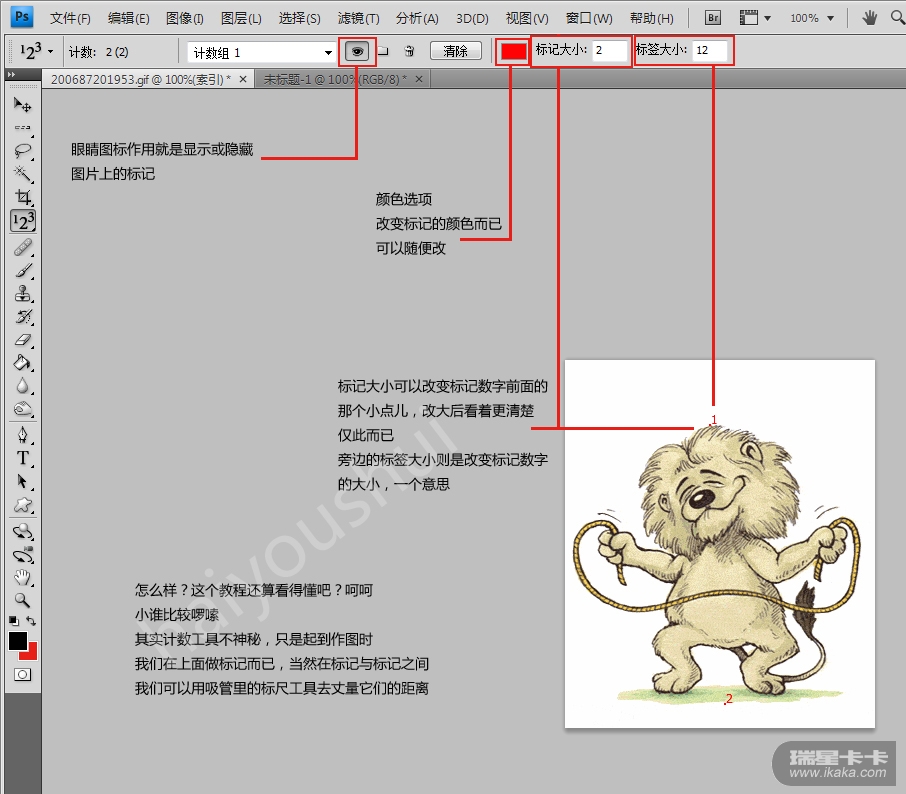Select the Crop tool

[x=23, y=197]
